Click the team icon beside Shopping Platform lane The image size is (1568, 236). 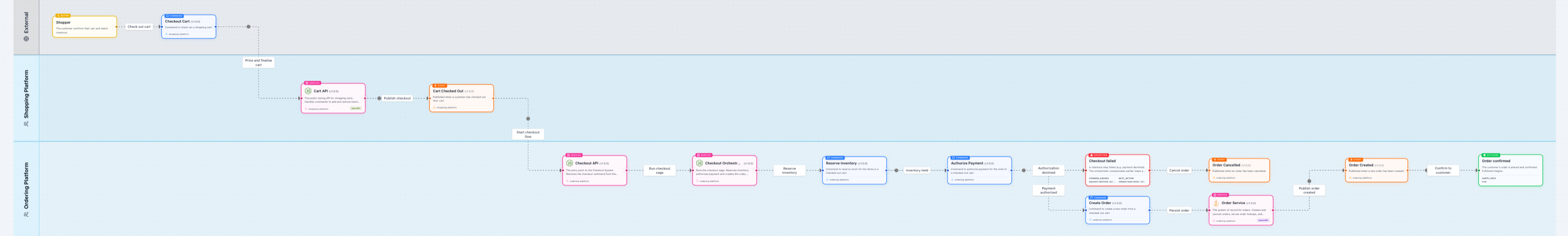26,124
